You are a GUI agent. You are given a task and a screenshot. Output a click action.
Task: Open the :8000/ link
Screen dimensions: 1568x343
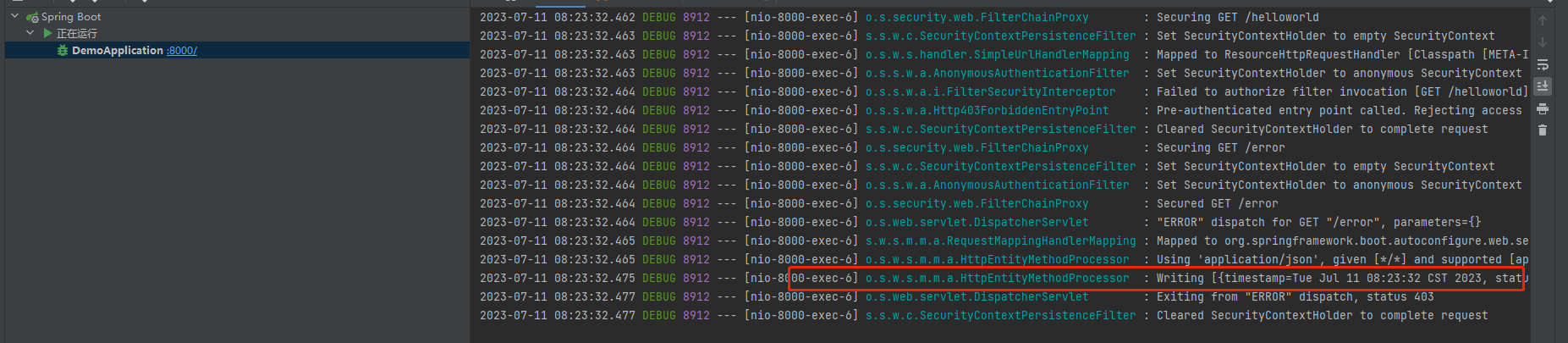pos(182,51)
